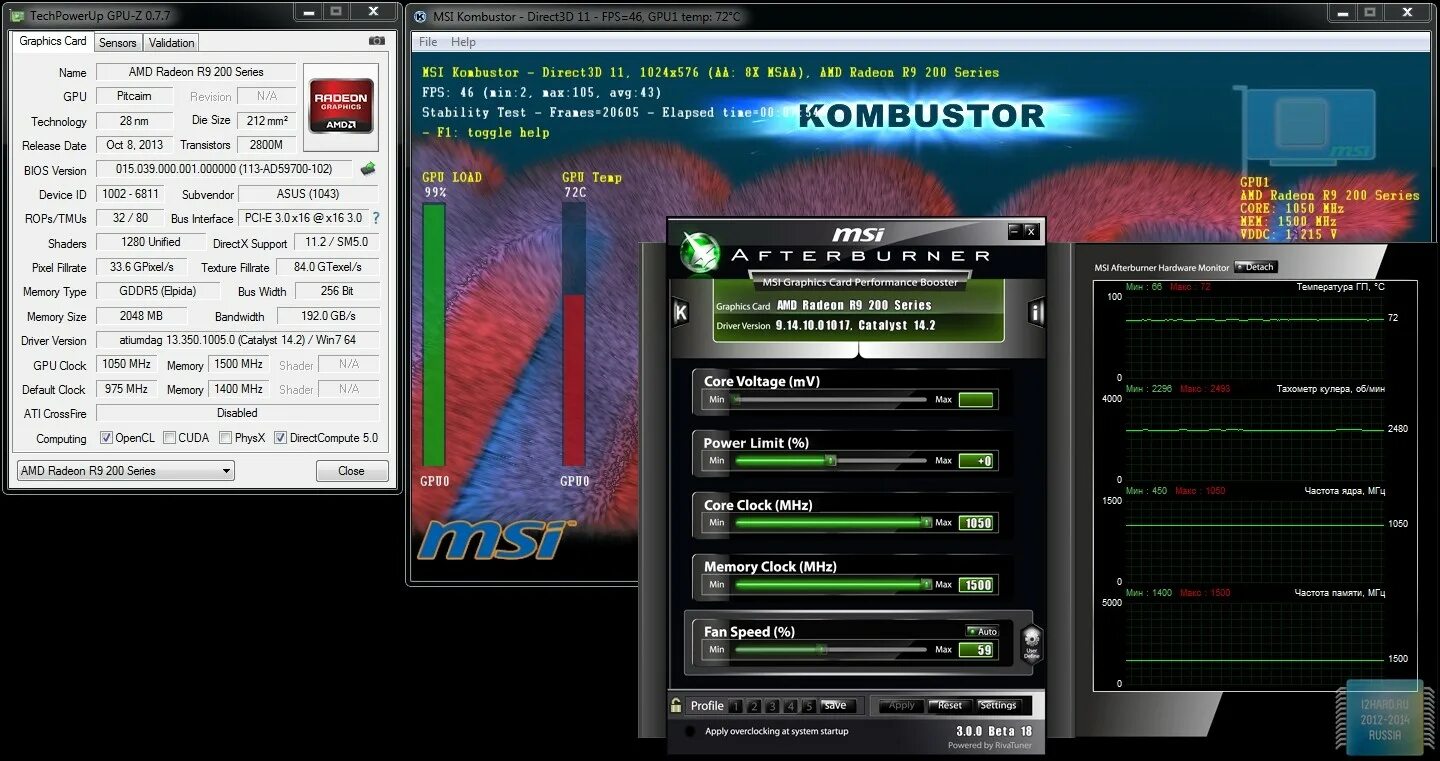Click the bus interface question mark icon
The image size is (1440, 761).
[x=376, y=218]
